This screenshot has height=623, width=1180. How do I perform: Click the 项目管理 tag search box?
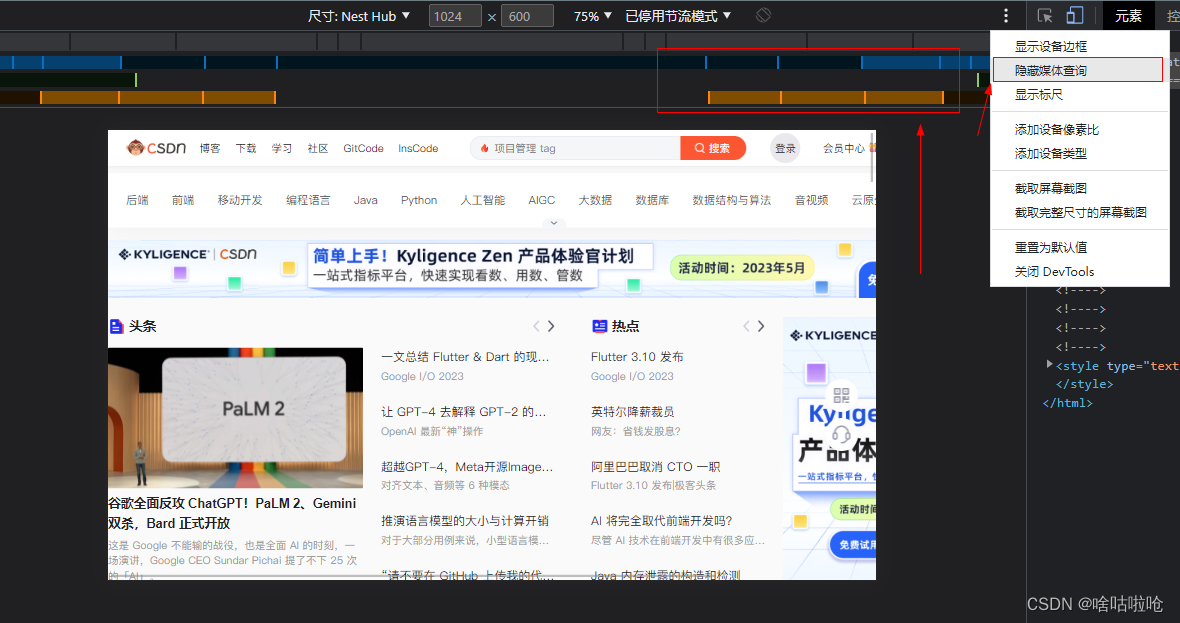point(576,148)
